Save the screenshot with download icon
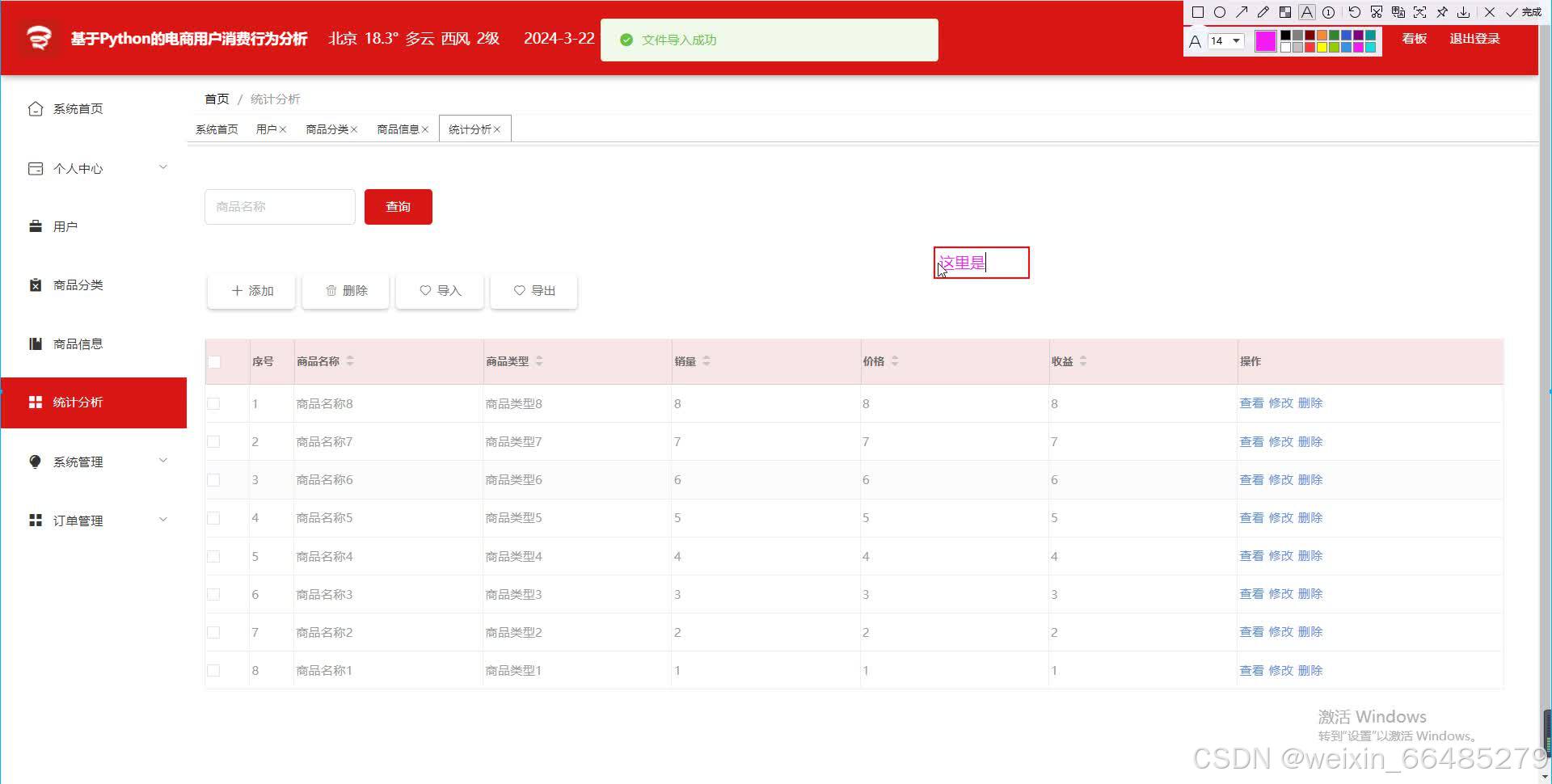This screenshot has height=784, width=1552. pos(1464,12)
